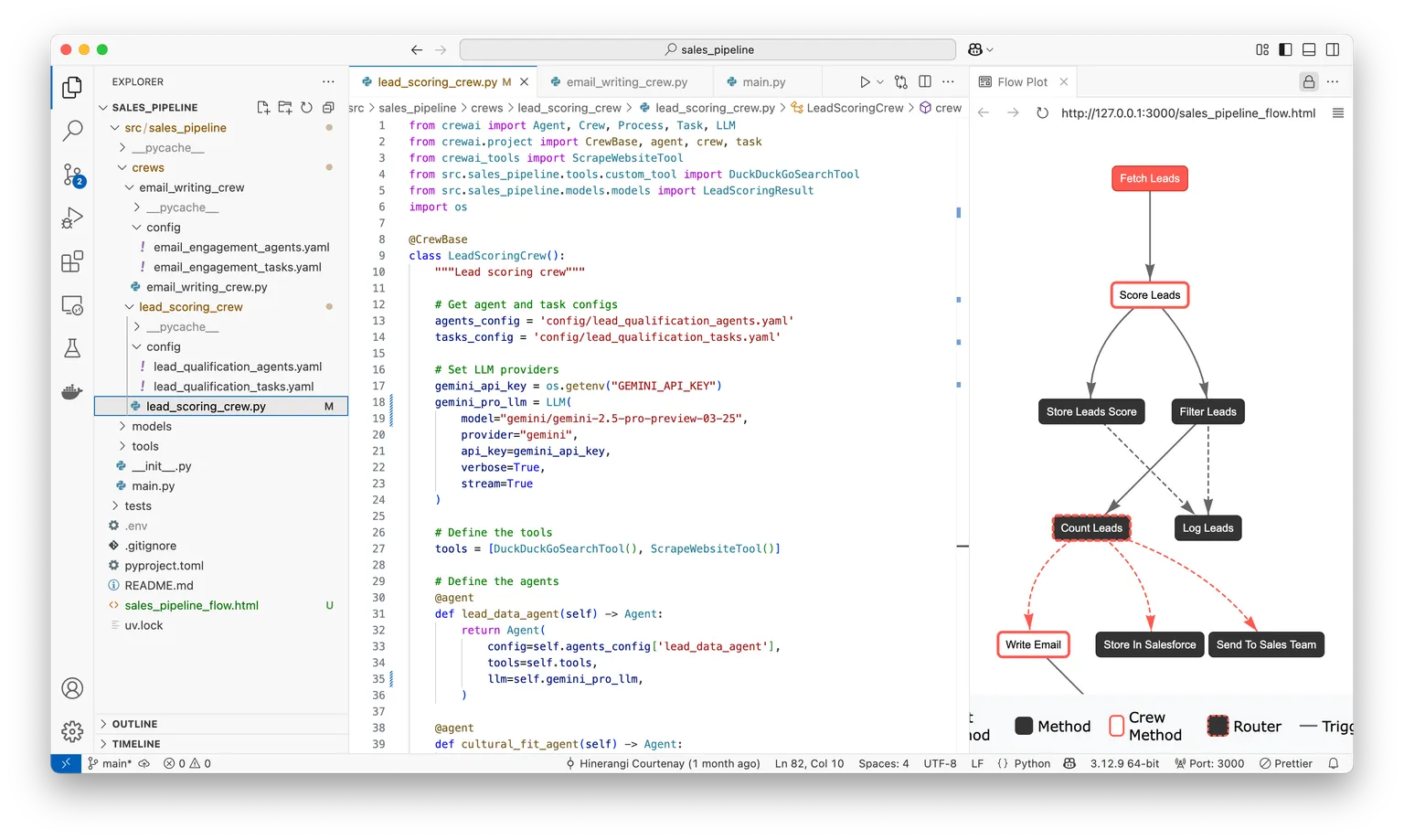Screen dimensions: 1404x840
Task: Run the Python file with play icon
Action: (865, 81)
